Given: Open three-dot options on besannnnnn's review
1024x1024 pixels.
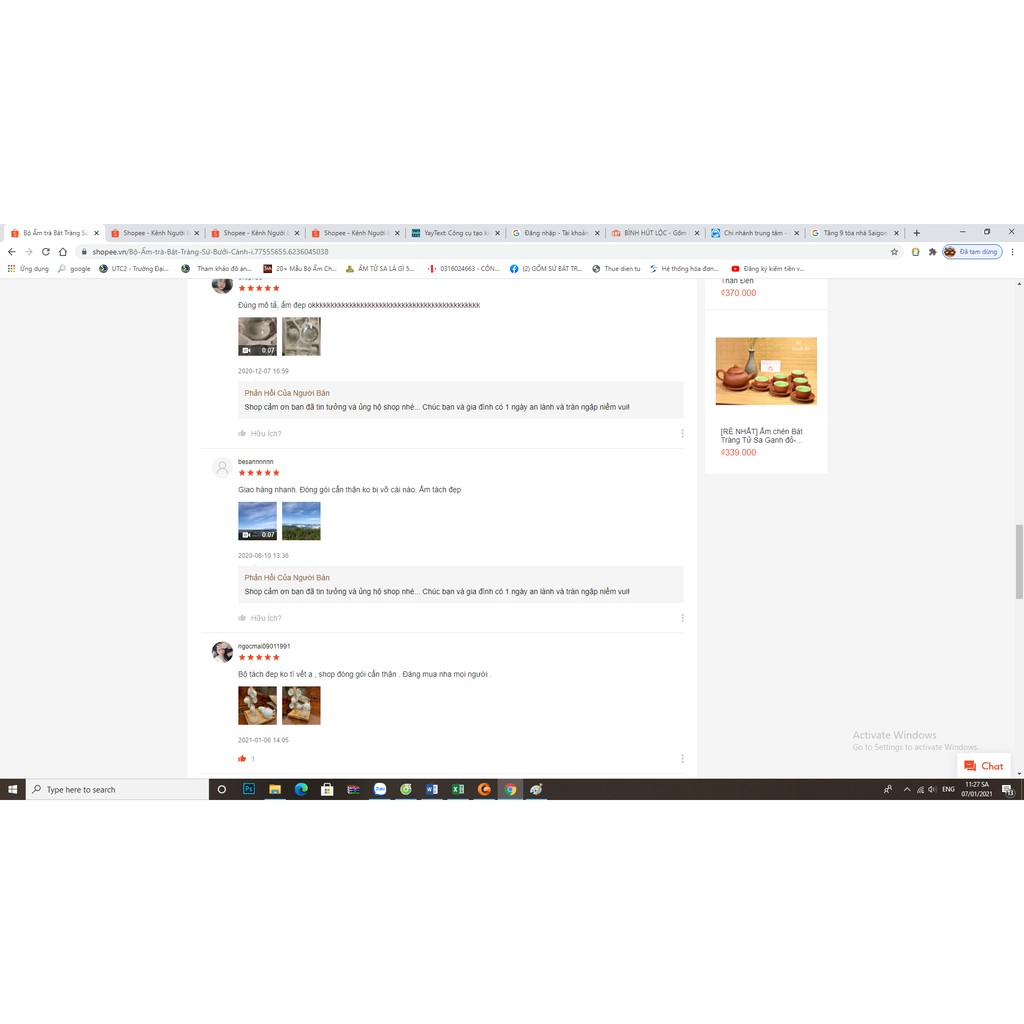Looking at the screenshot, I should click(683, 618).
